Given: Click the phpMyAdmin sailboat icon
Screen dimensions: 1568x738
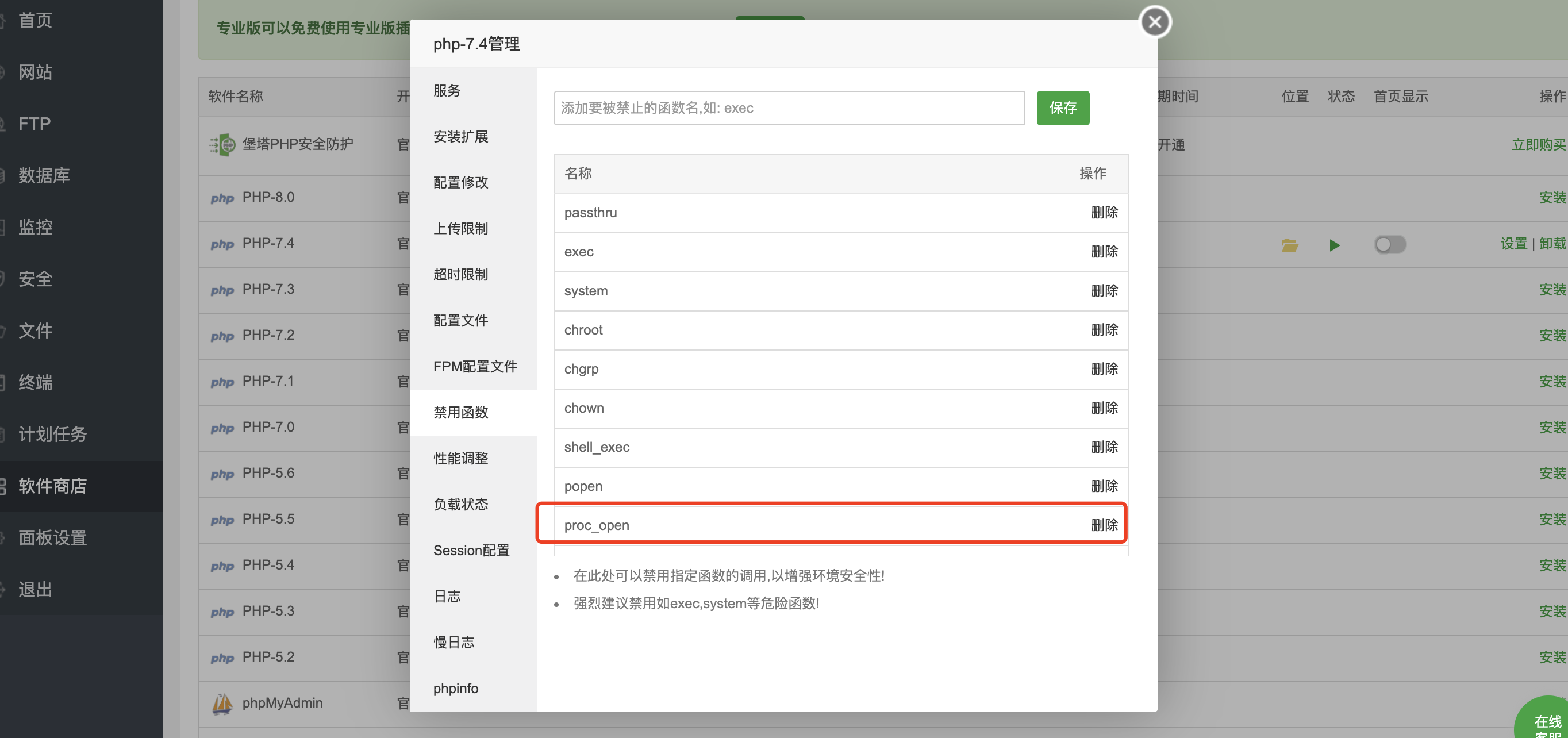Looking at the screenshot, I should 222,704.
